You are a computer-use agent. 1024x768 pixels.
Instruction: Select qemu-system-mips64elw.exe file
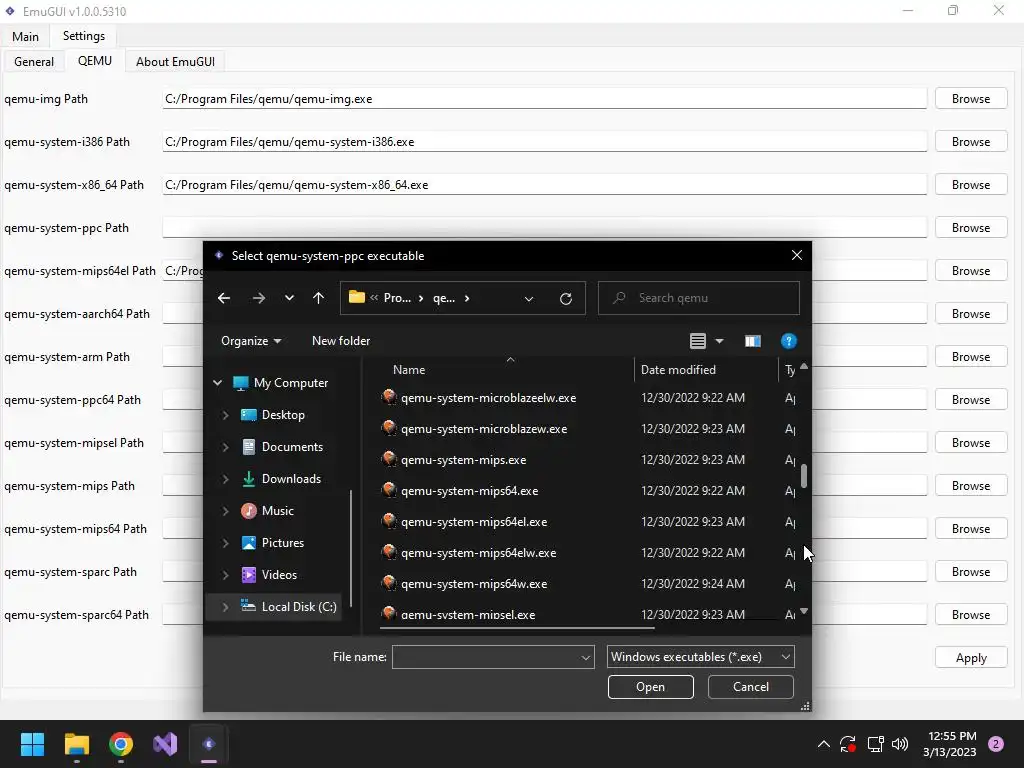[x=470, y=553]
